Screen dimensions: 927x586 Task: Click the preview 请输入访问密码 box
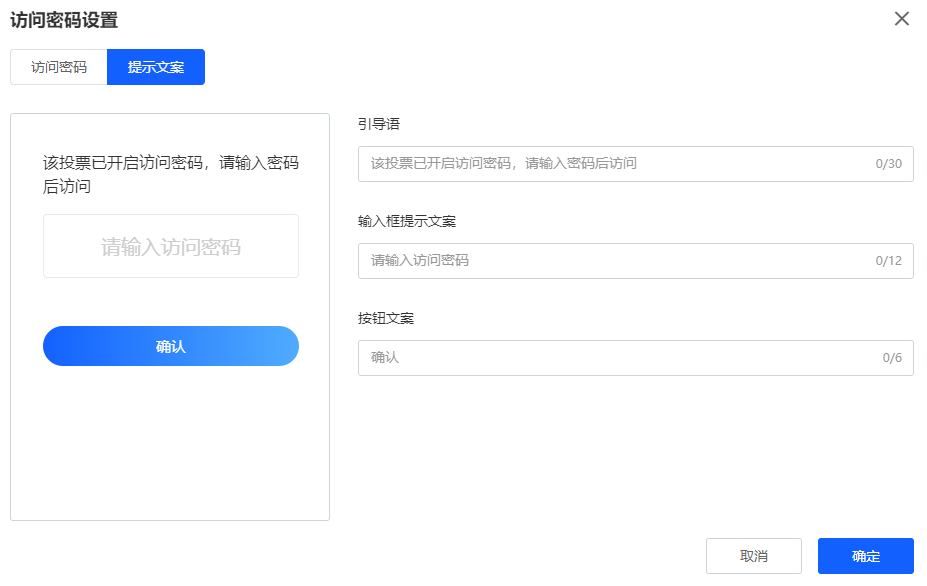click(x=171, y=246)
